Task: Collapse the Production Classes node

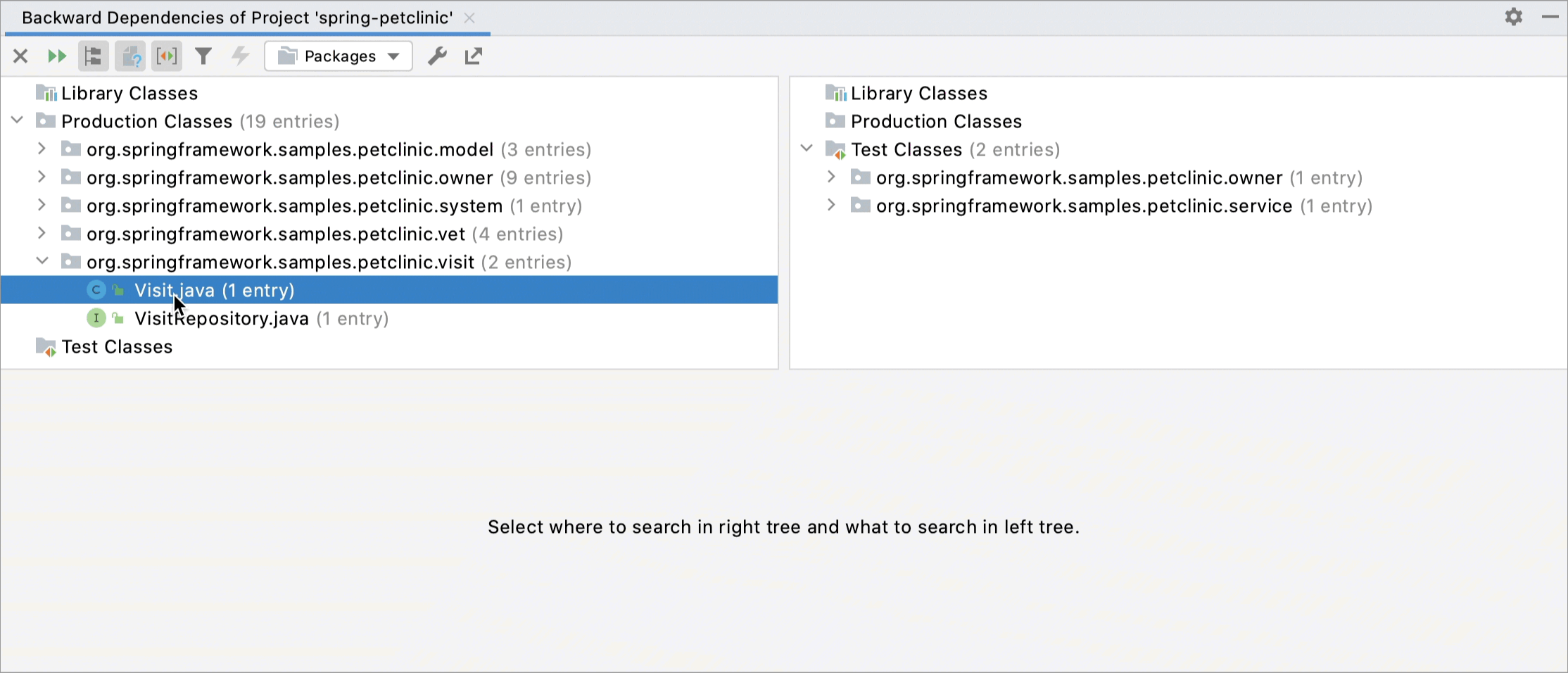Action: pyautogui.click(x=17, y=120)
